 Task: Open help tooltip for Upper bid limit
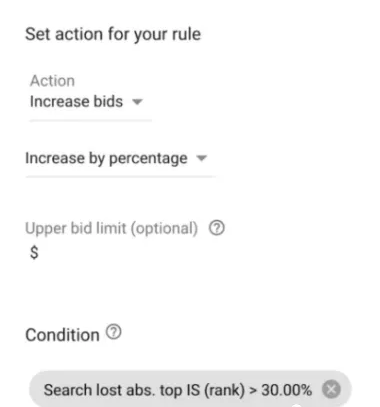[x=217, y=228]
